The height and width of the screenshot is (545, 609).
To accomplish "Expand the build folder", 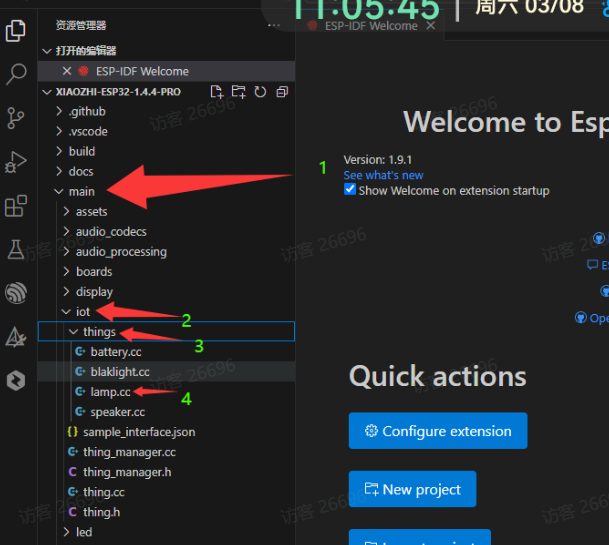I will 59,151.
